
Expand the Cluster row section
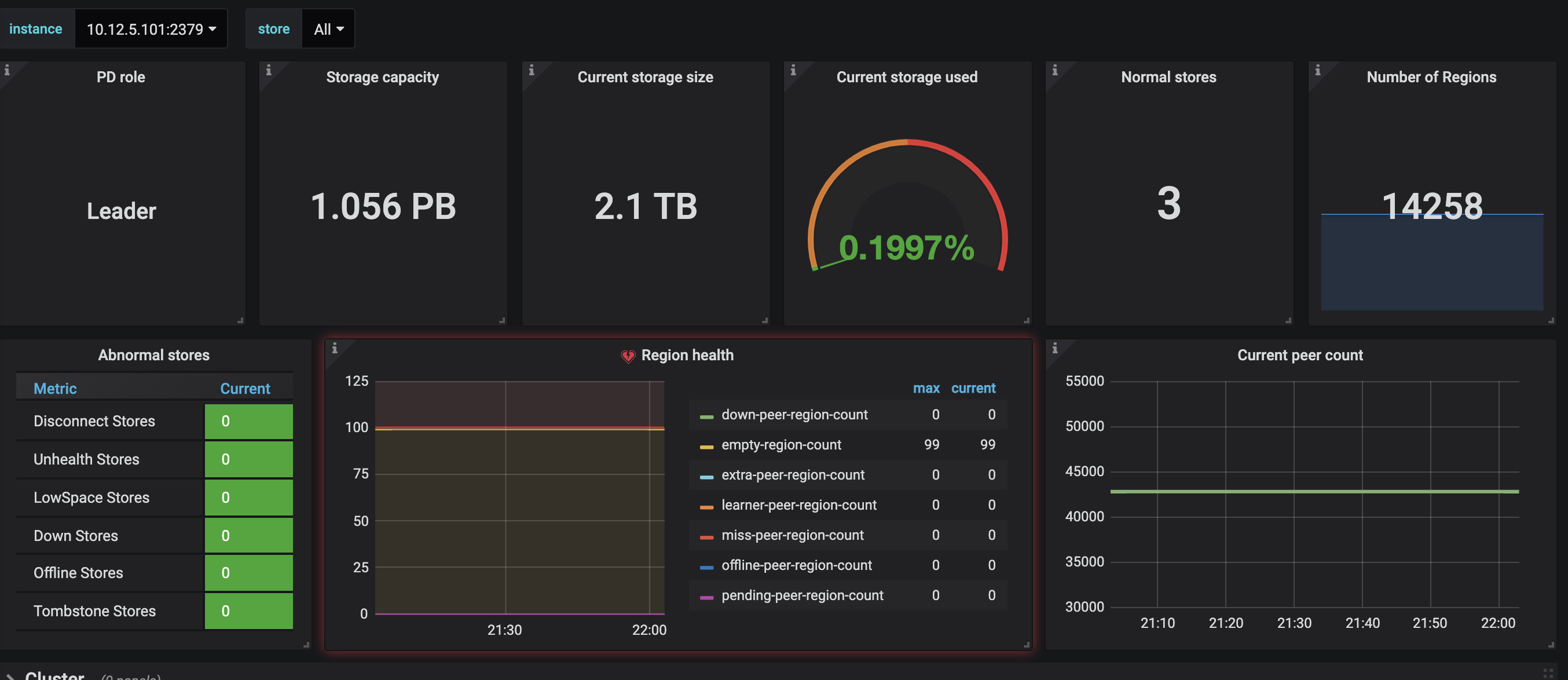(x=54, y=675)
